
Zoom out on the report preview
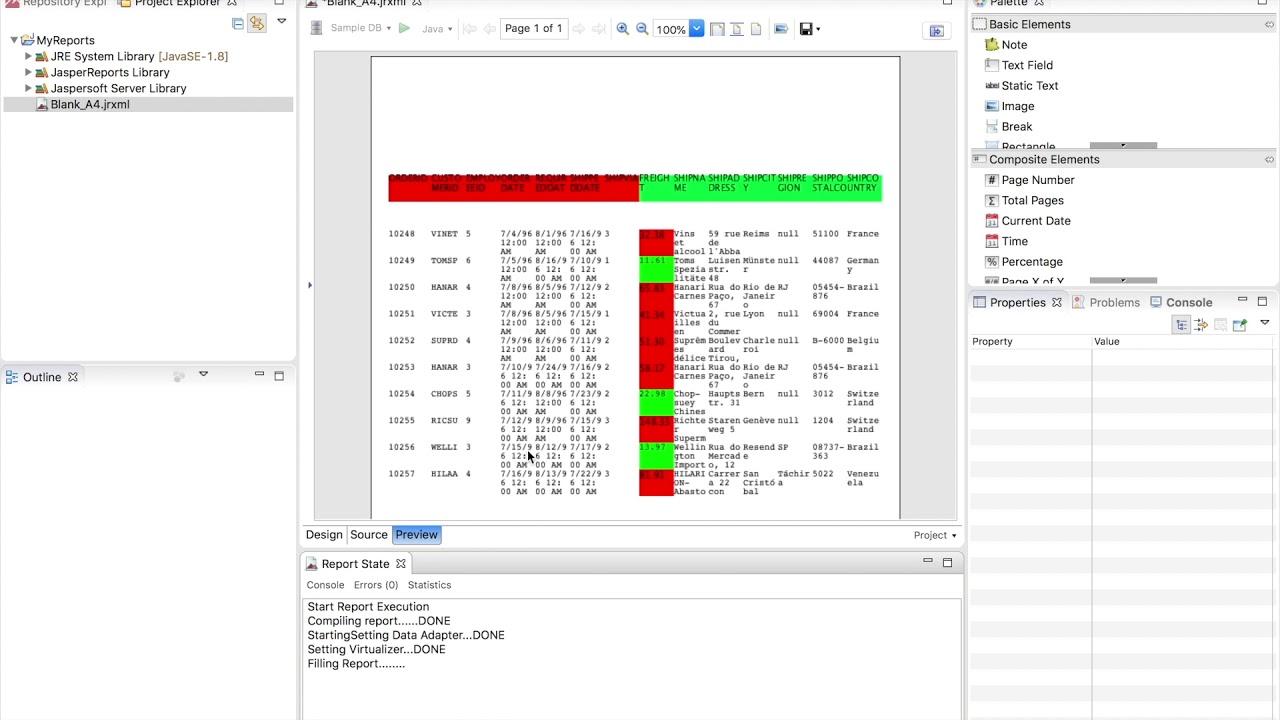(642, 29)
